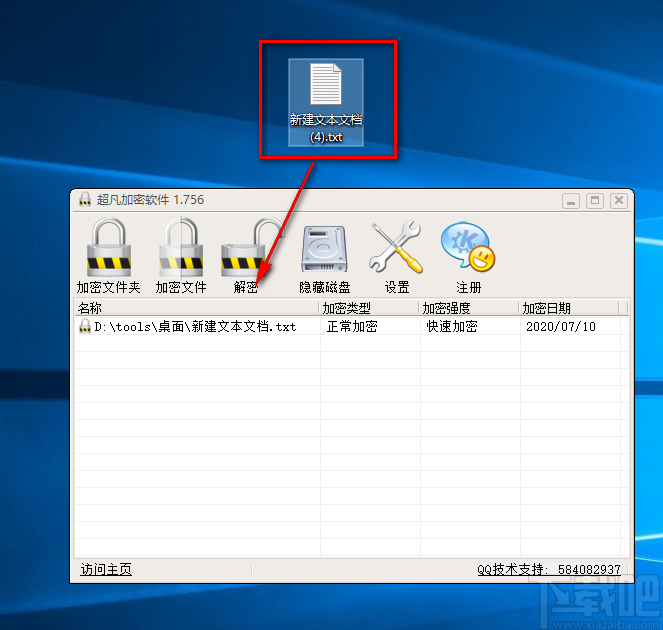The width and height of the screenshot is (663, 630).
Task: Click the padlock icon in the title bar
Action: tap(85, 199)
